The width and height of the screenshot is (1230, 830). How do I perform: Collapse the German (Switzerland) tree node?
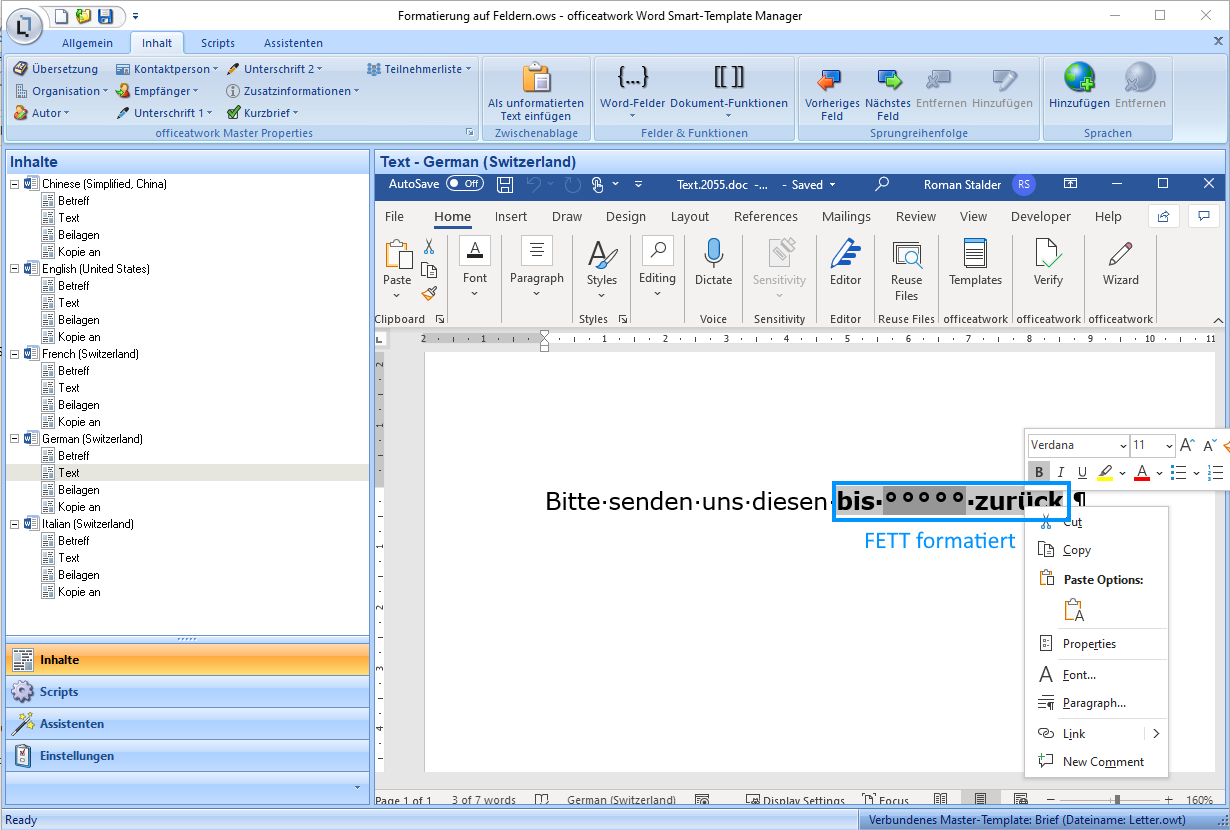tap(14, 439)
